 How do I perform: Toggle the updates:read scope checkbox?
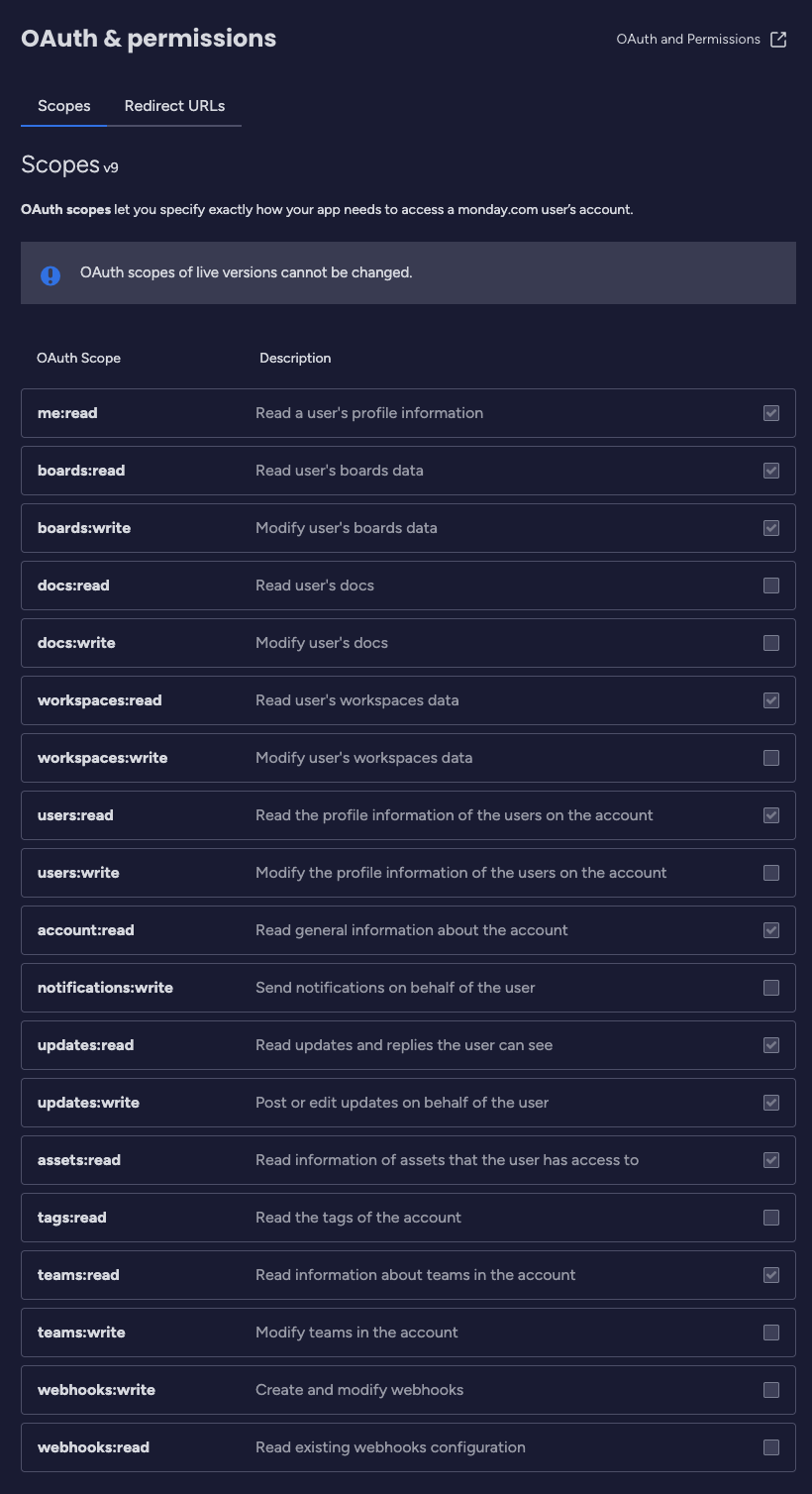click(771, 1045)
